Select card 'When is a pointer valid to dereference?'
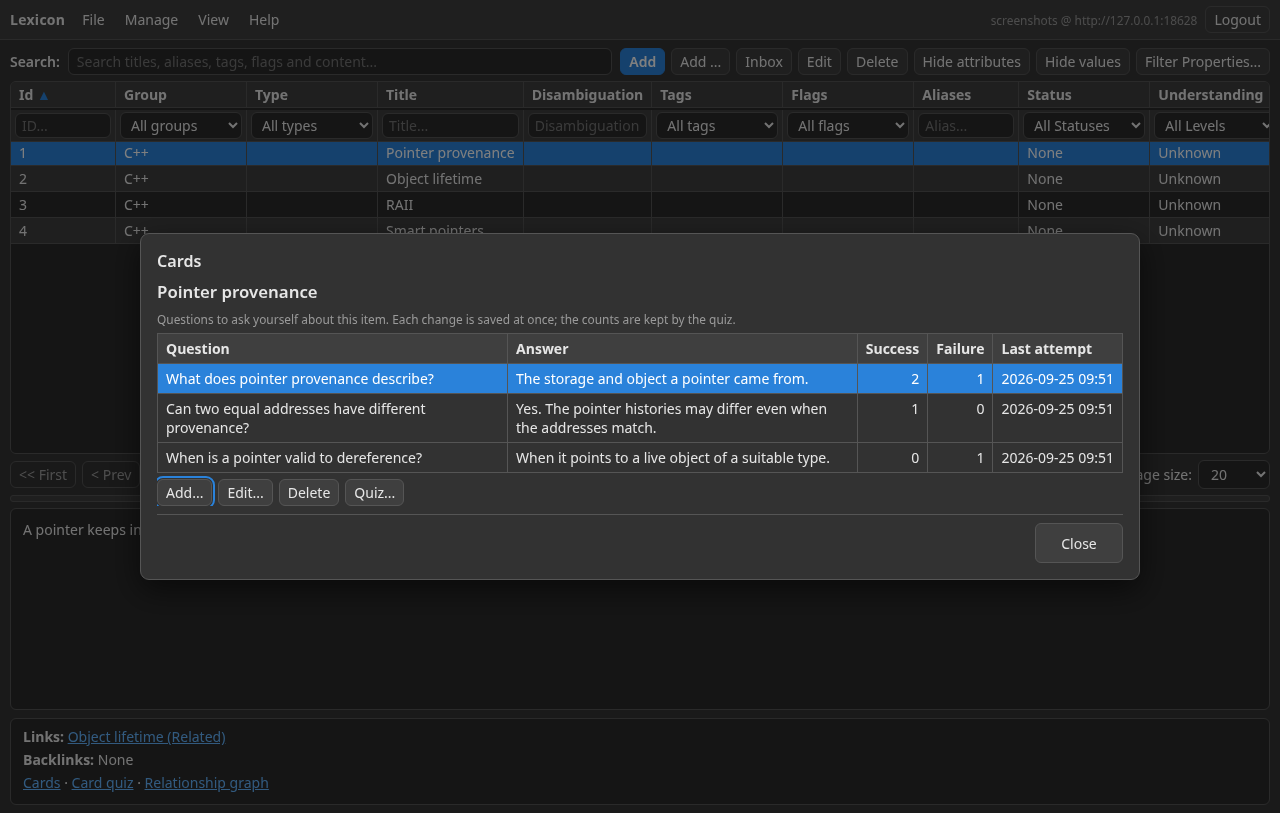Screen dimensions: 1280x813 click(x=332, y=458)
